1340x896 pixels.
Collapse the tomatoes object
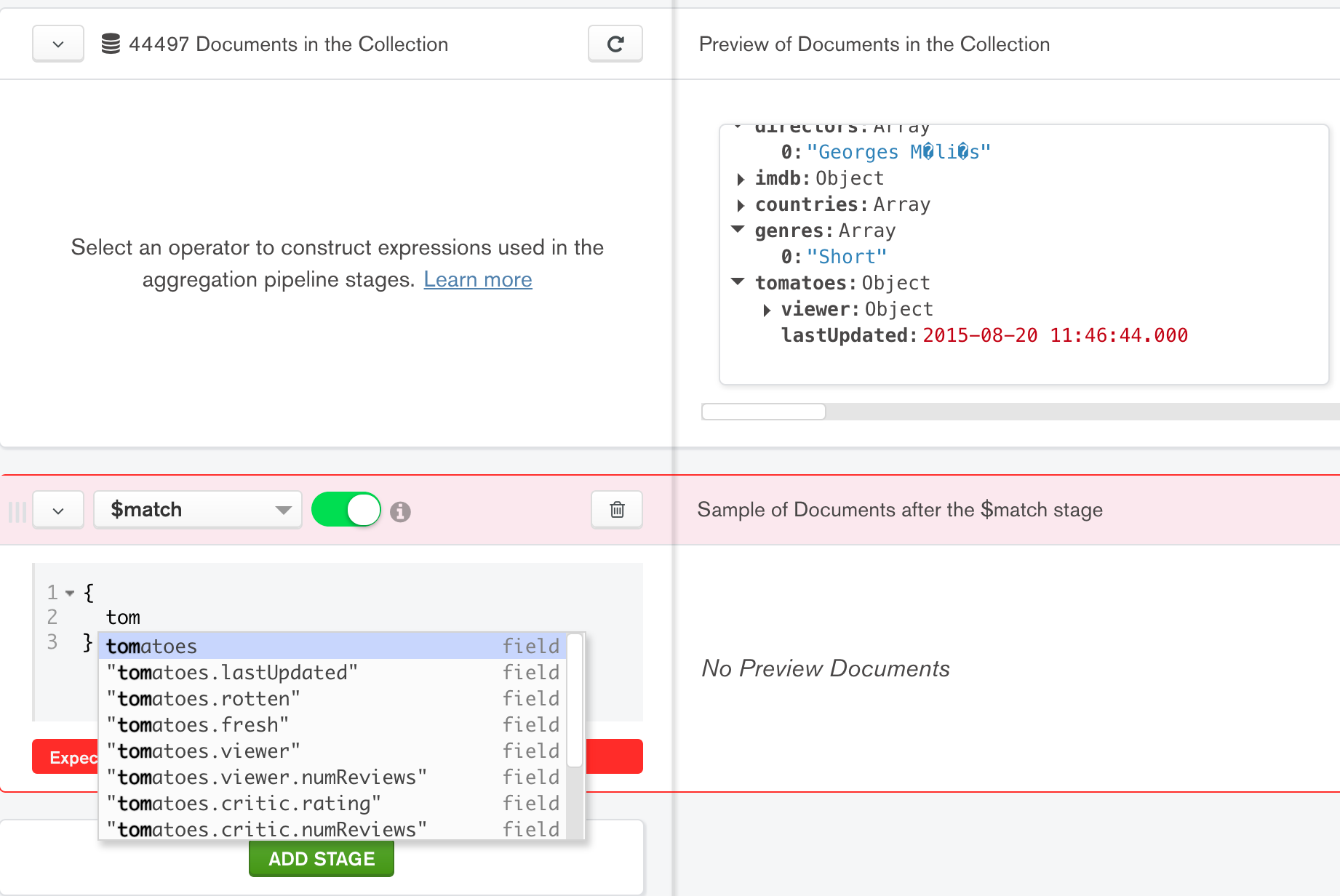(737, 283)
